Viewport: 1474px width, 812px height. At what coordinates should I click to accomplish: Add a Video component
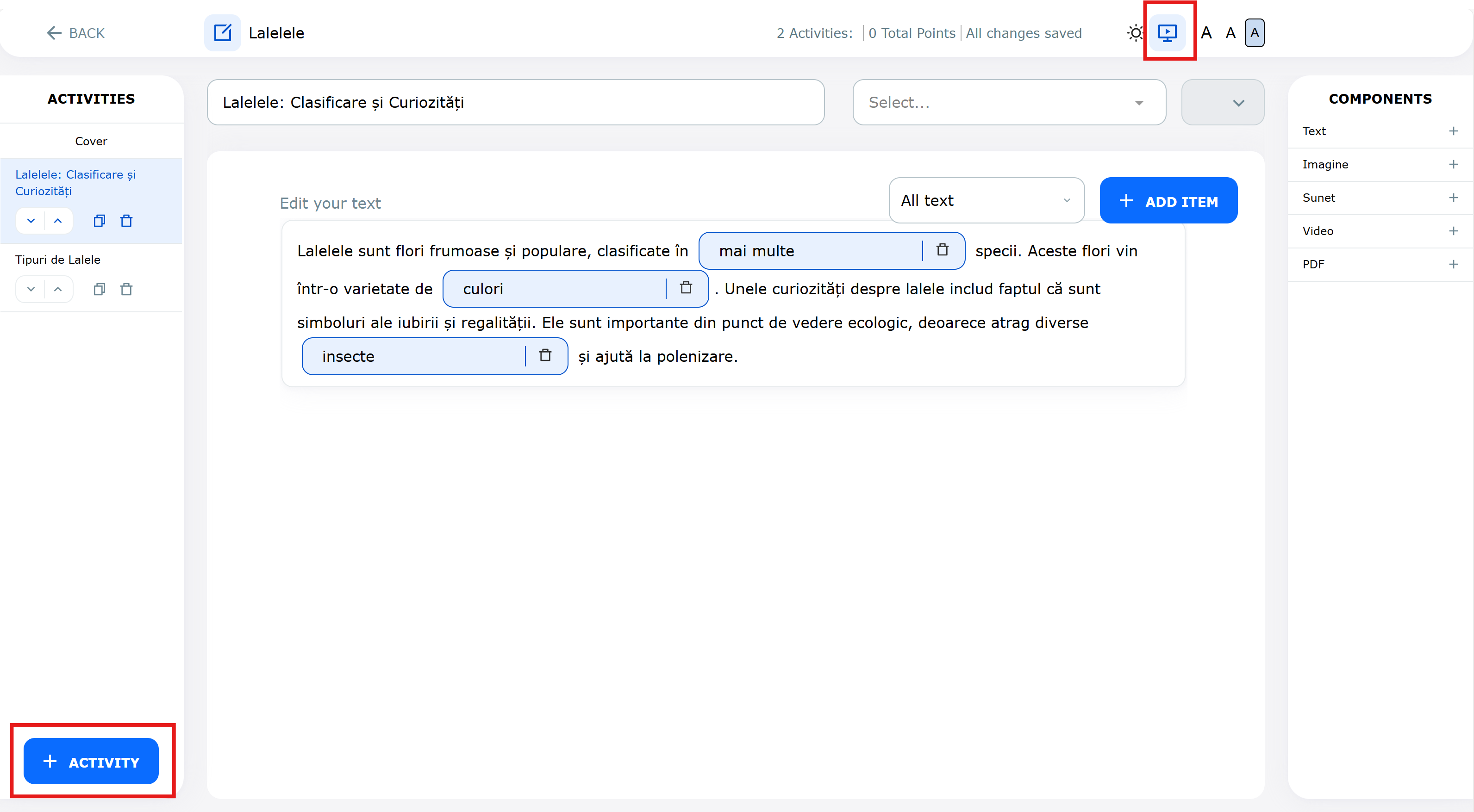pyautogui.click(x=1453, y=231)
